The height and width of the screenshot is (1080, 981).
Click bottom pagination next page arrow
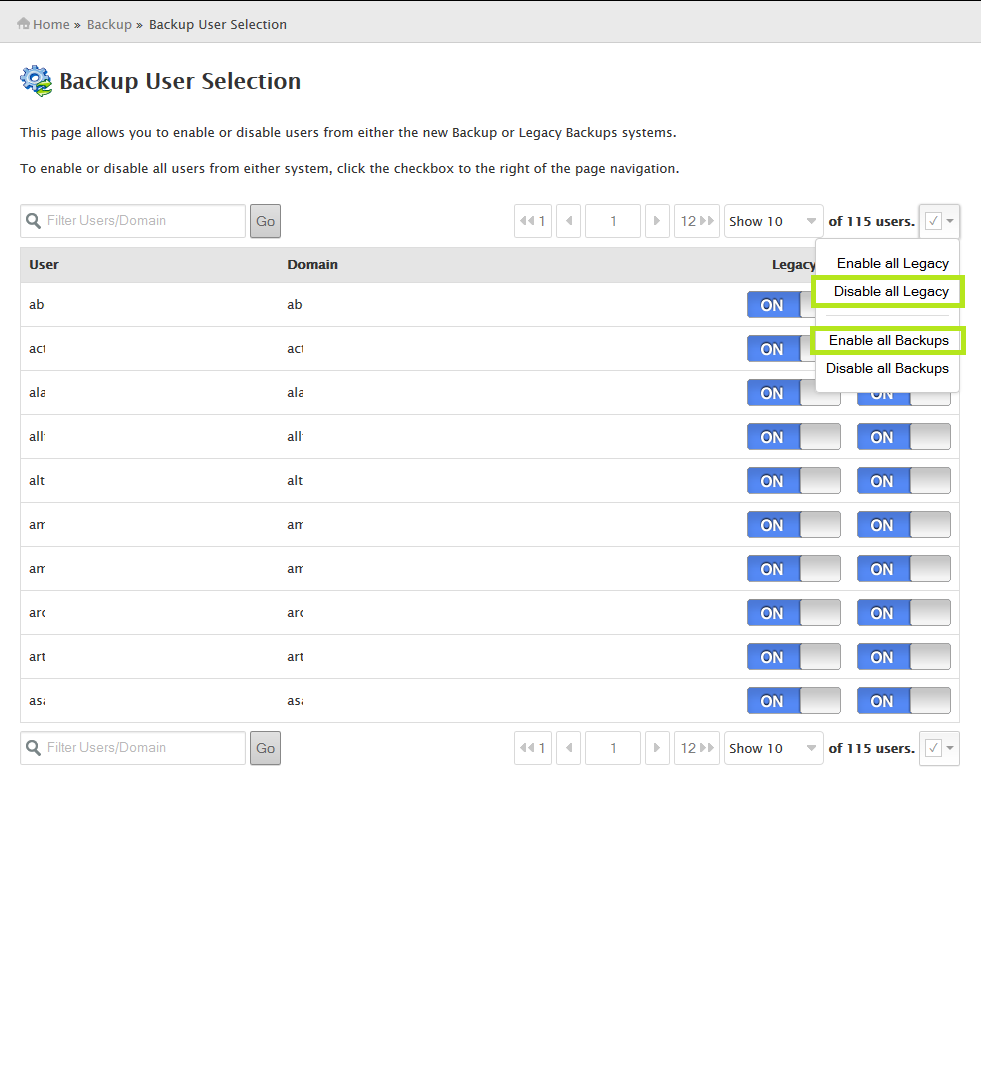click(x=657, y=748)
